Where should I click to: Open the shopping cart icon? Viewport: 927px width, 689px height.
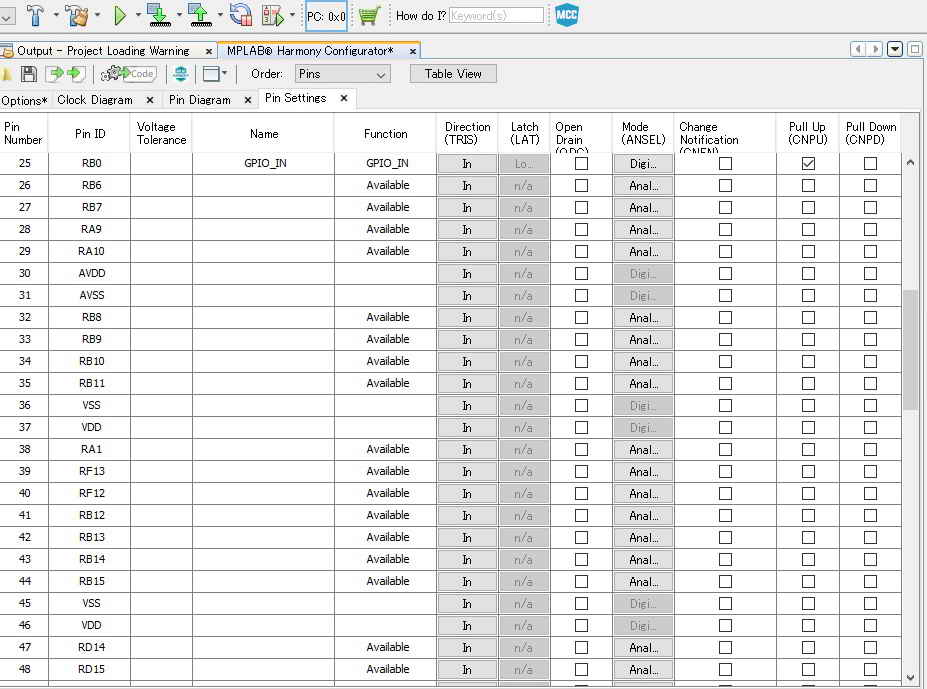coord(369,15)
